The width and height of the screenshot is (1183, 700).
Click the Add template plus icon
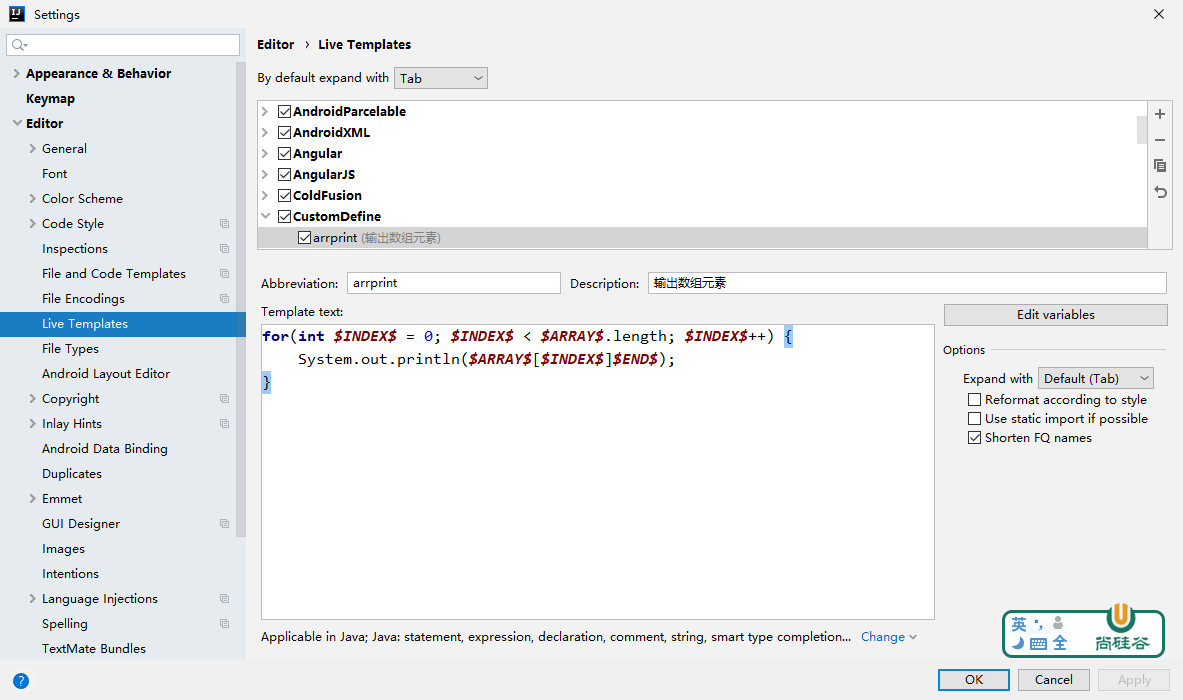(1160, 115)
